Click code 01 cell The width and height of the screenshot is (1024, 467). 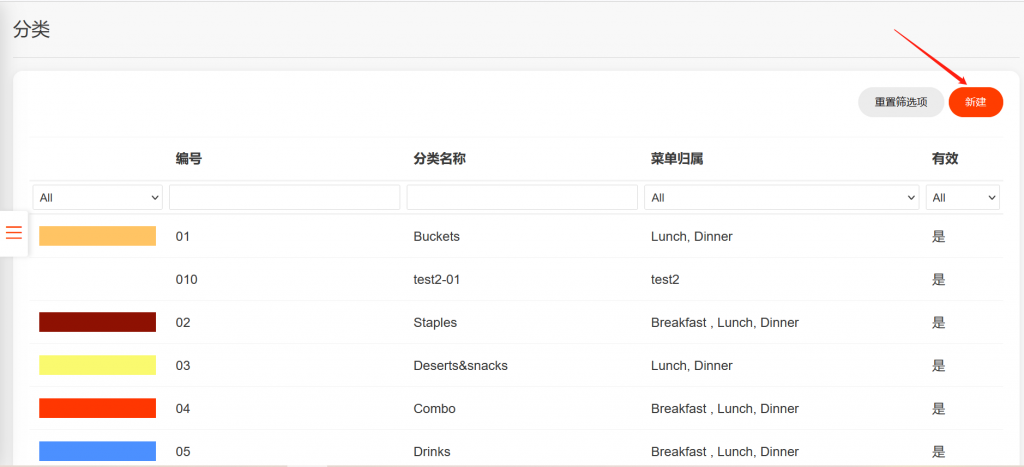(182, 236)
